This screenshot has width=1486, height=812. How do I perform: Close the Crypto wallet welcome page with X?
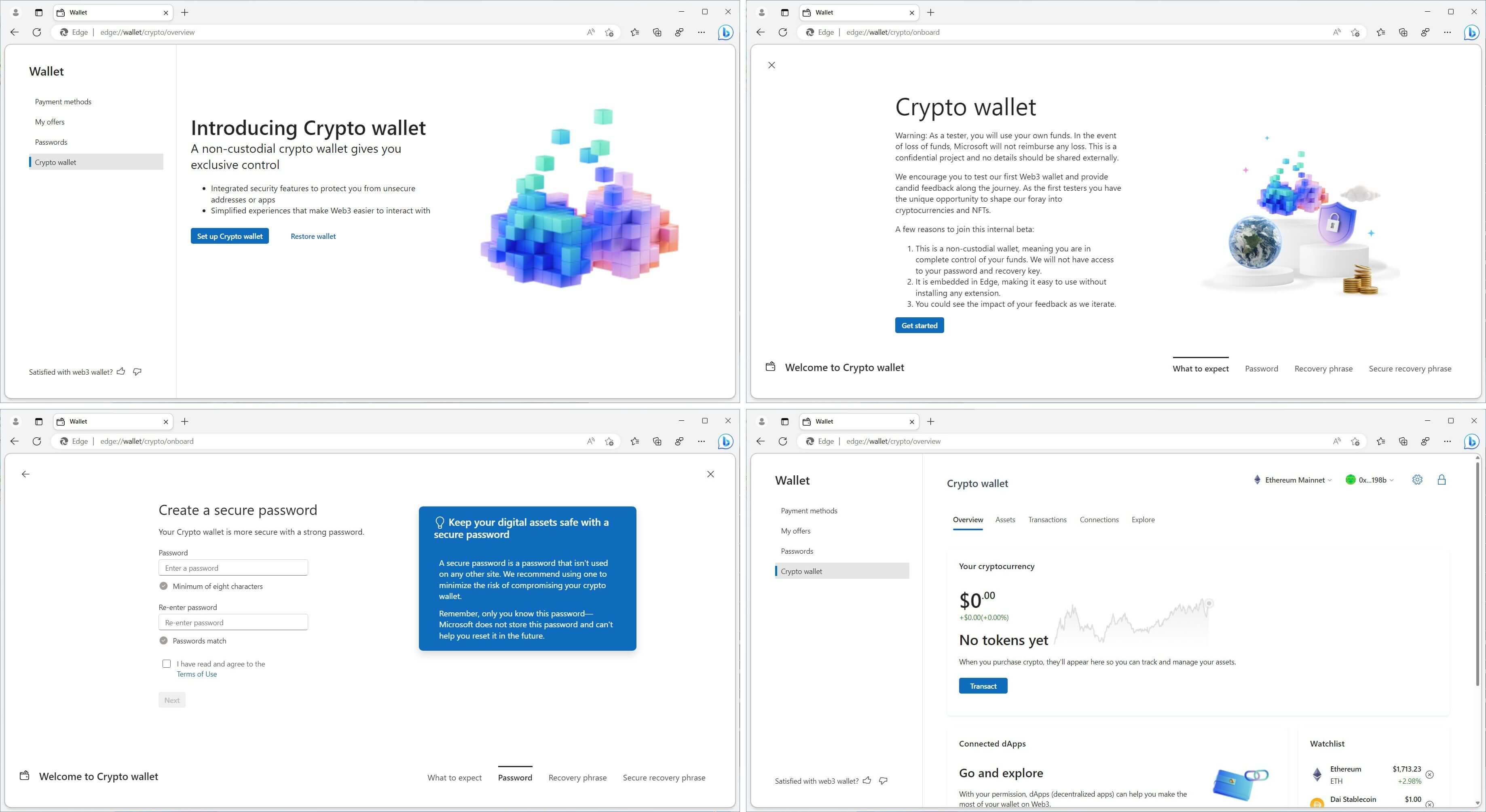pos(772,65)
